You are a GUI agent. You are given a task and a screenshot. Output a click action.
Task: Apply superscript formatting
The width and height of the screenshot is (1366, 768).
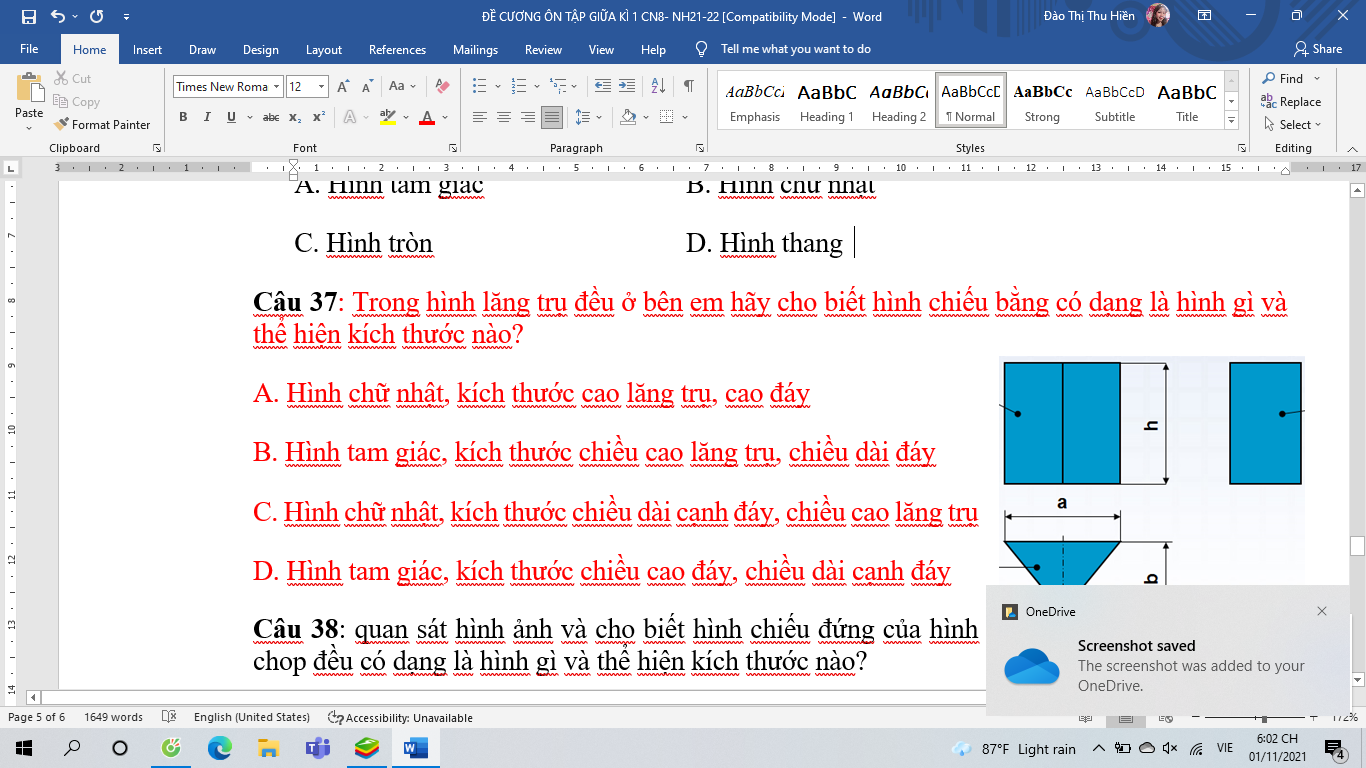point(318,117)
